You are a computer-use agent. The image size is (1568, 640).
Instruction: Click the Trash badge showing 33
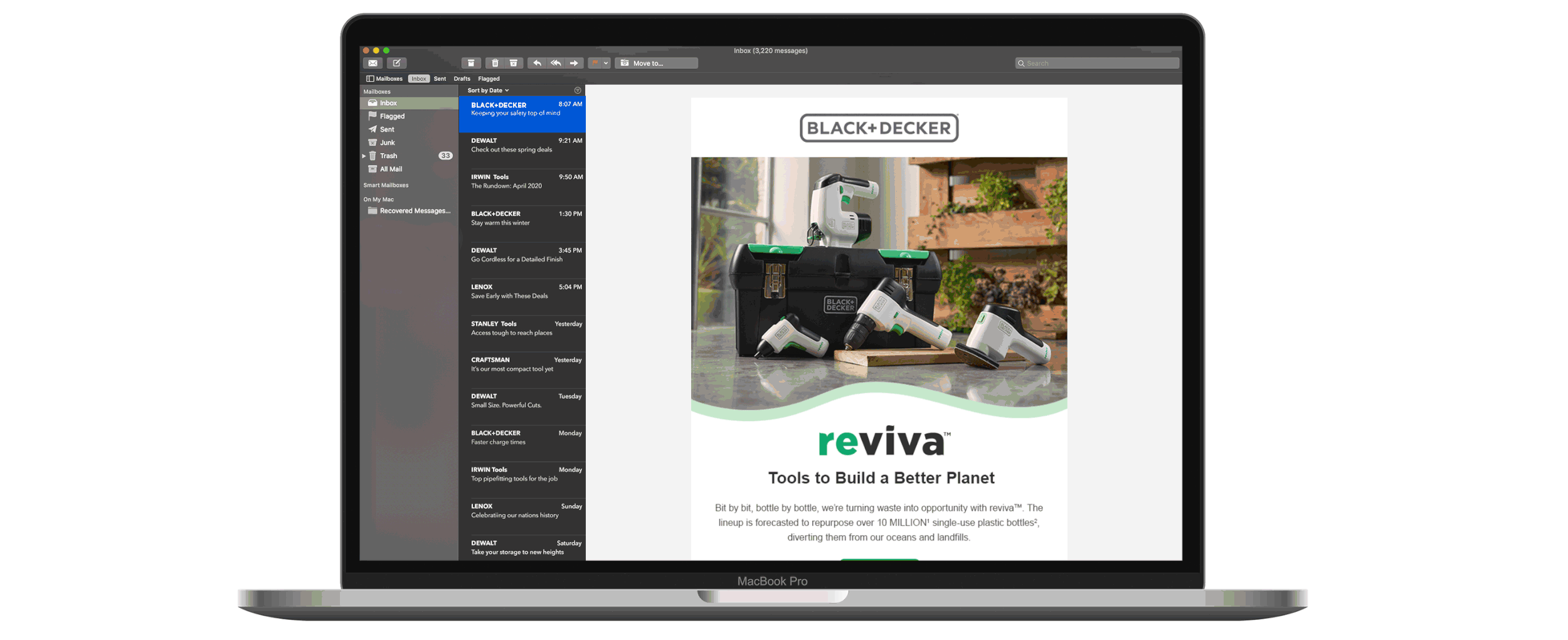point(445,156)
